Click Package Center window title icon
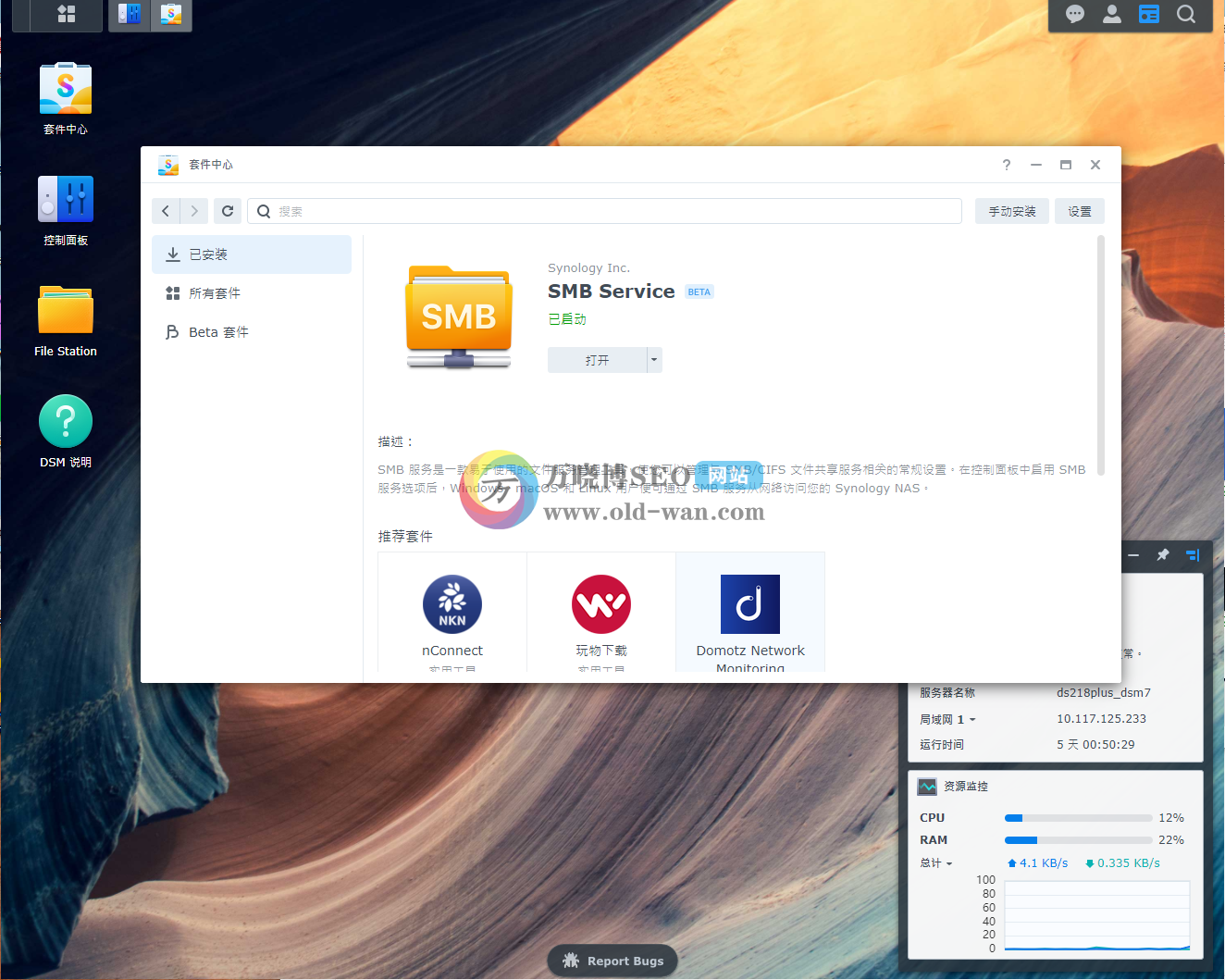 click(x=168, y=165)
